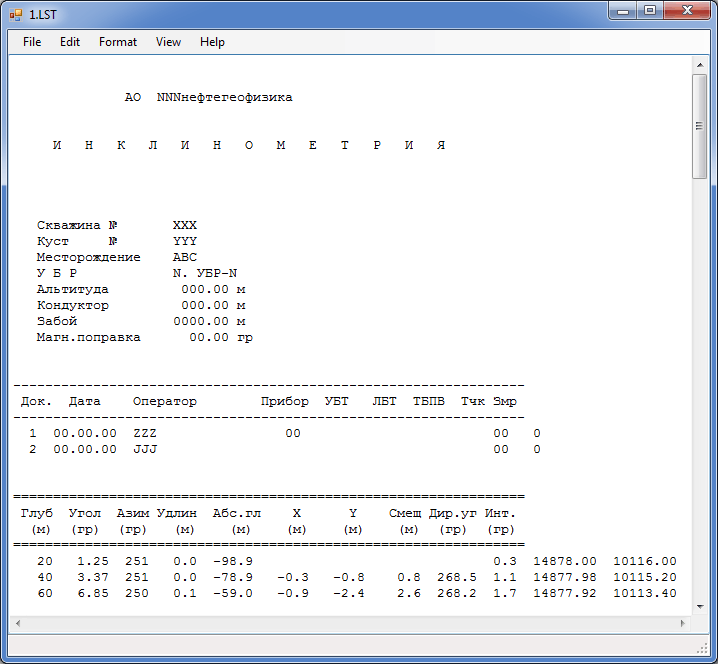Click the horizontal scrollbar right arrow

tap(683, 623)
